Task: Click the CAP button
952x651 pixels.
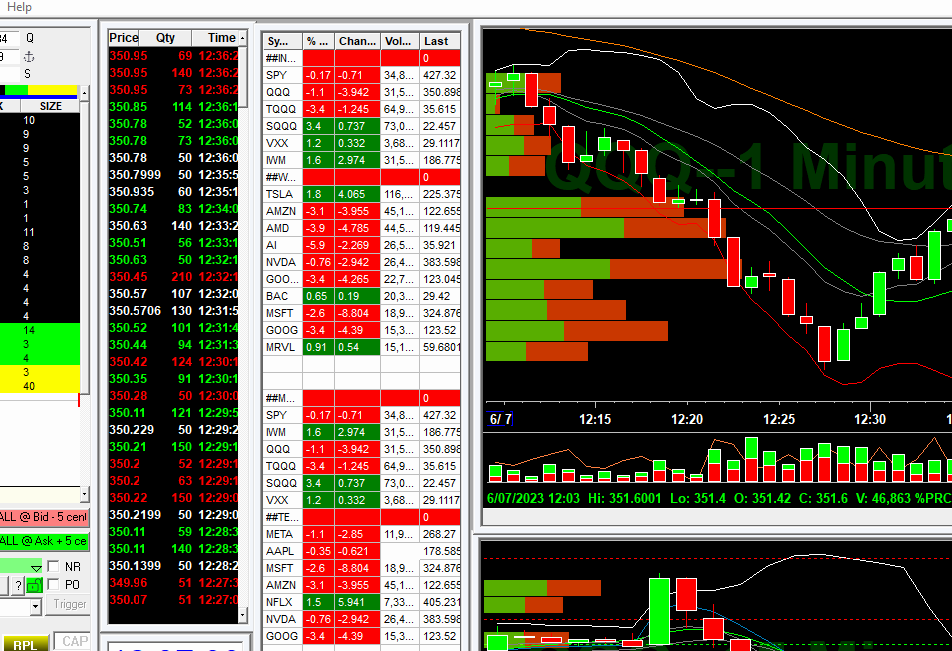Action: point(75,641)
